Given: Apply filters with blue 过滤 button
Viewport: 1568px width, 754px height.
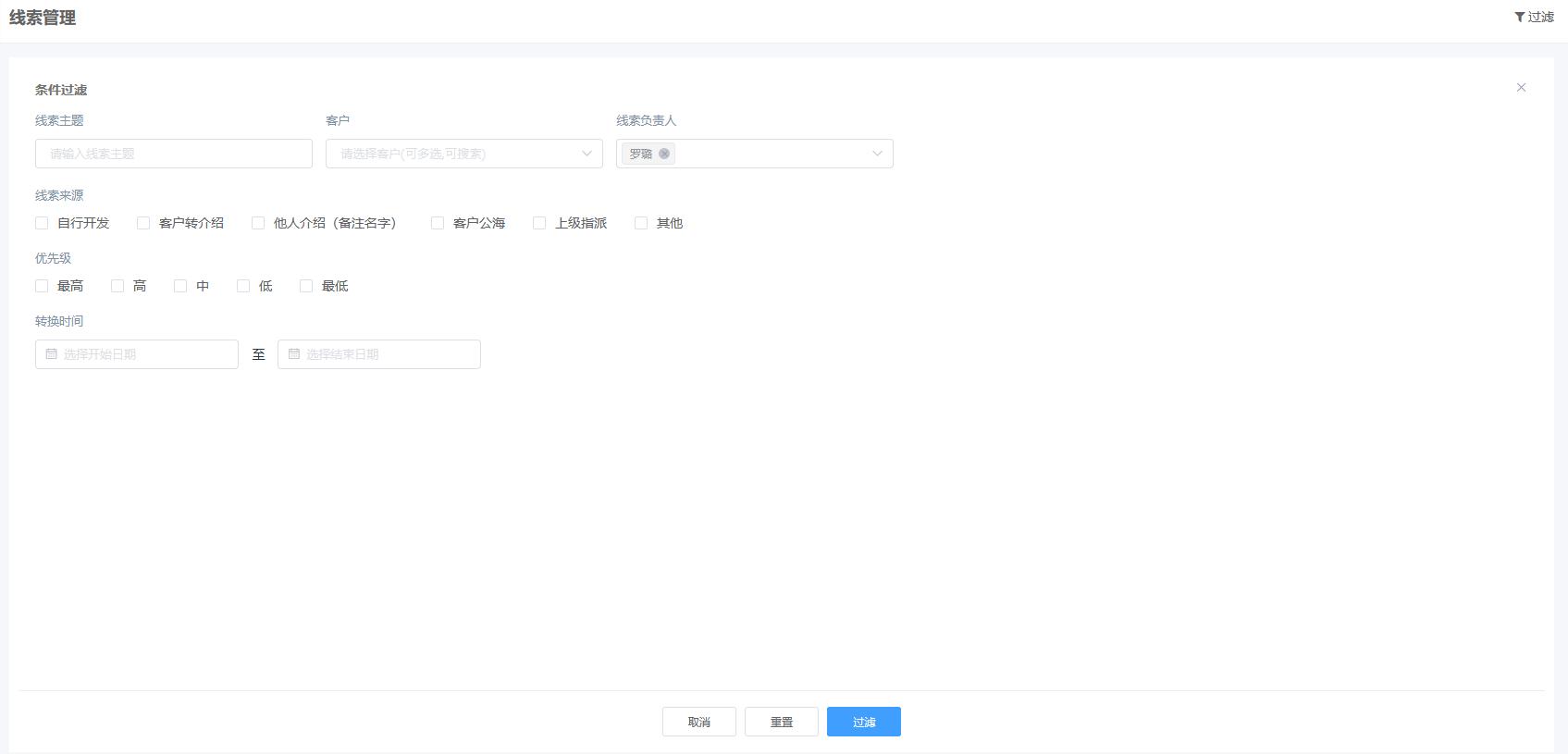Looking at the screenshot, I should (x=864, y=722).
